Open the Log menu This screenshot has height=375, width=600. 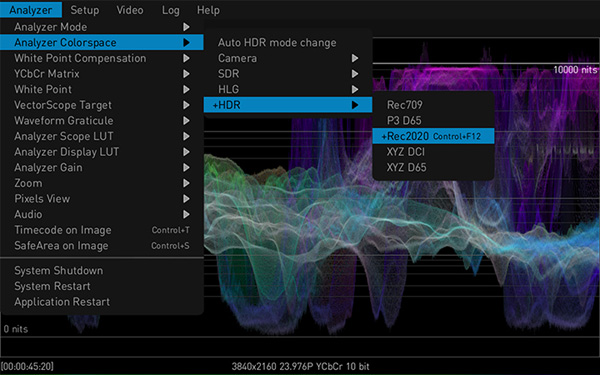pos(170,10)
